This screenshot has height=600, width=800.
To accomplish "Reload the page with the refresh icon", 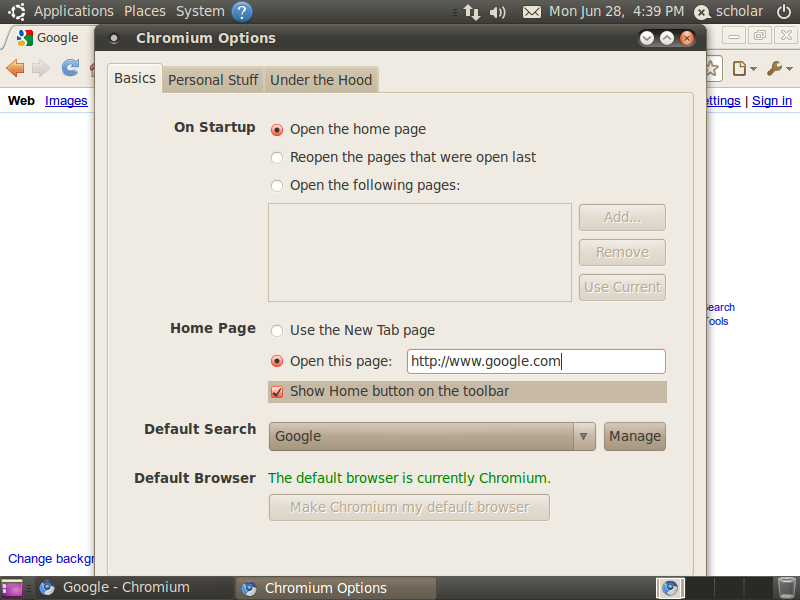I will (x=70, y=67).
